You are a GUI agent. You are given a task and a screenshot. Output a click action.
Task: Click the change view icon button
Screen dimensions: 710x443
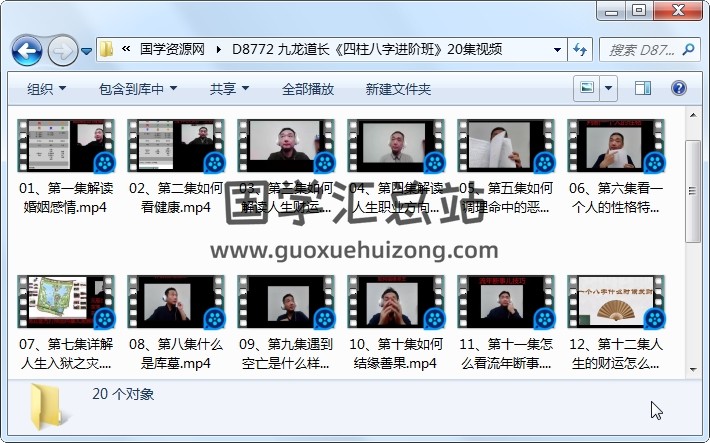(x=586, y=88)
